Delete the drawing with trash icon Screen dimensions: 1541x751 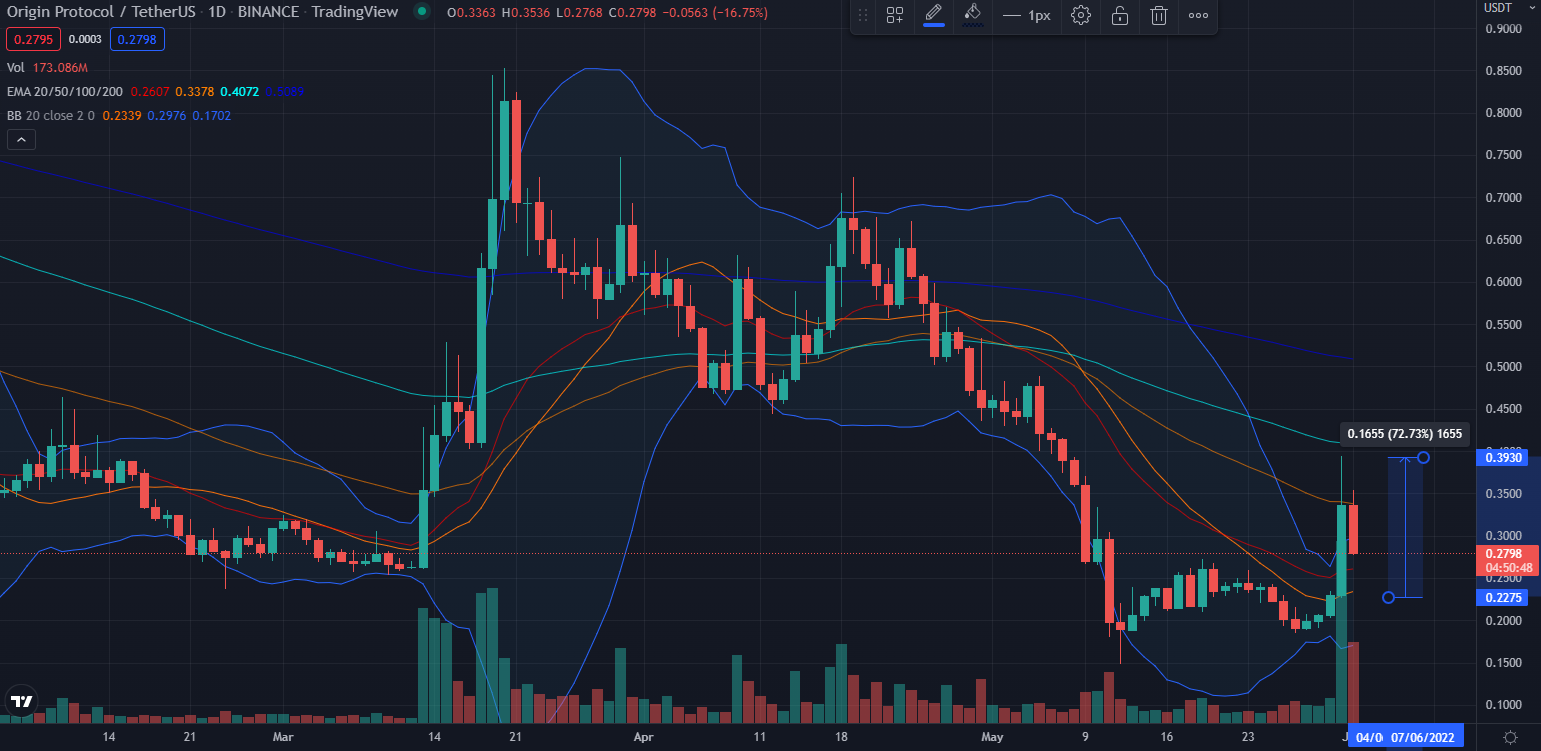pyautogui.click(x=1158, y=16)
